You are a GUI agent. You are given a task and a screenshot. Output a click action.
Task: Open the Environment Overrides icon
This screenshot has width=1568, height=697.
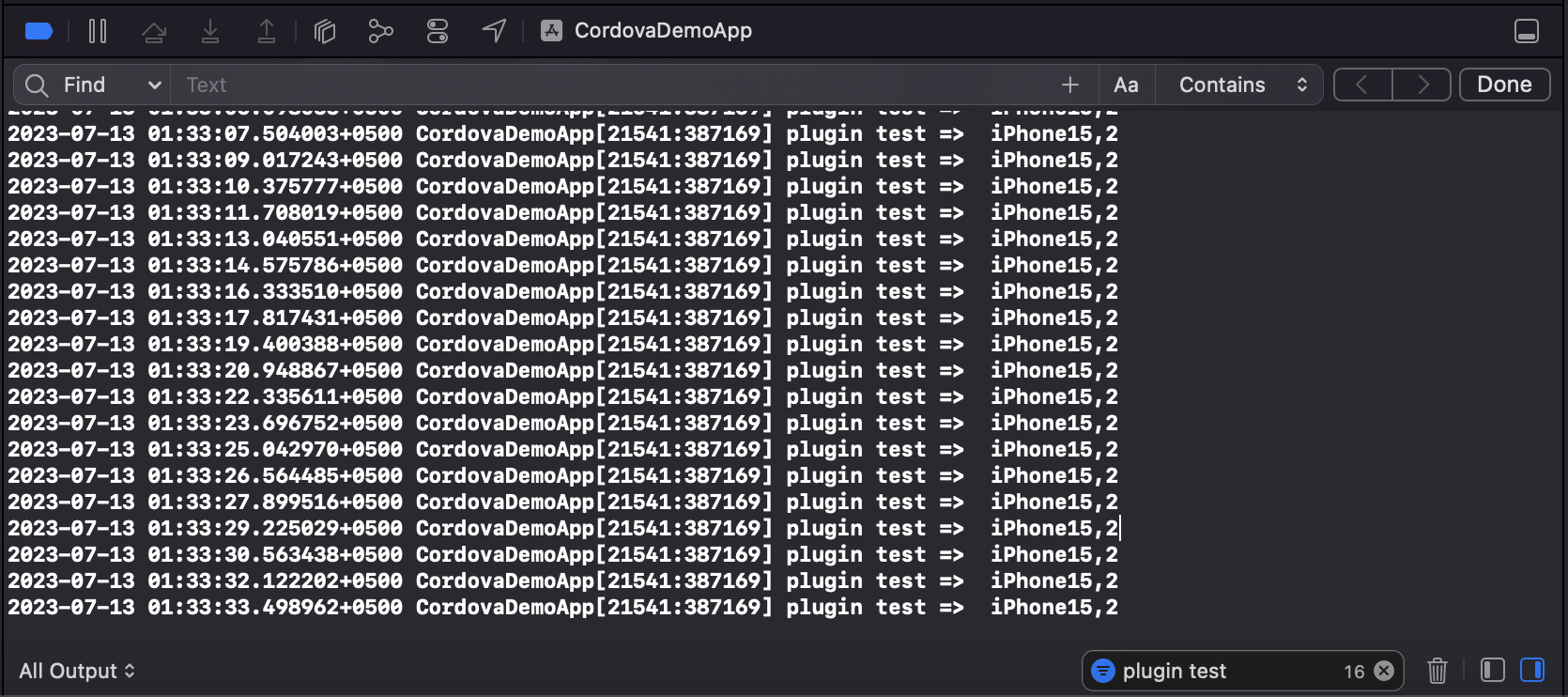coord(438,32)
